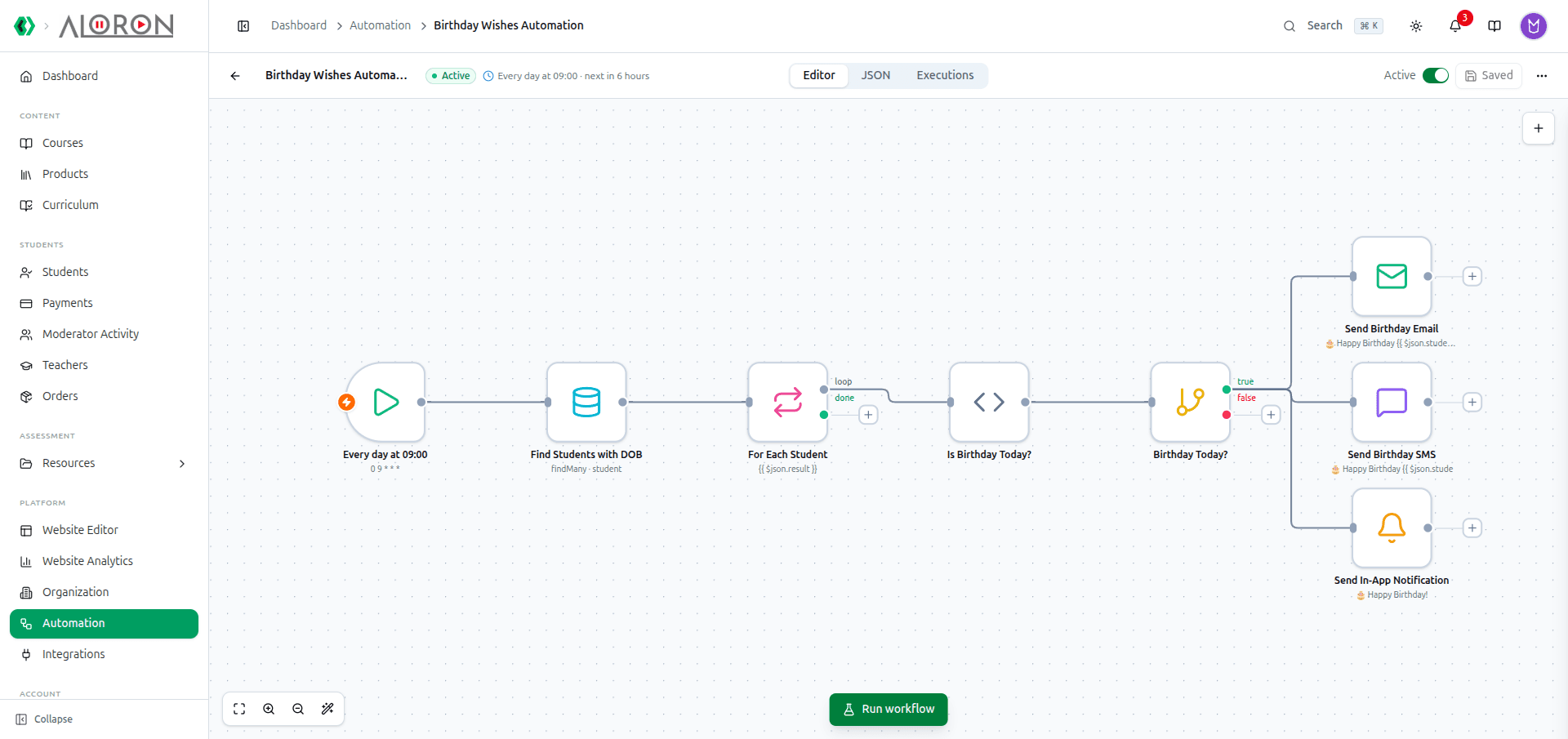
Task: Add node on the false branch output
Action: coord(1271,415)
